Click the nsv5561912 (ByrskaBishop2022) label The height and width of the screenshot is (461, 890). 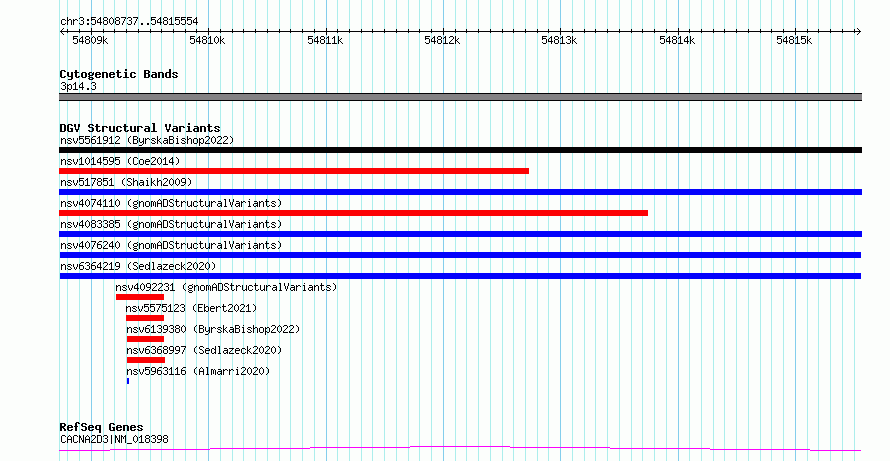[x=147, y=140]
